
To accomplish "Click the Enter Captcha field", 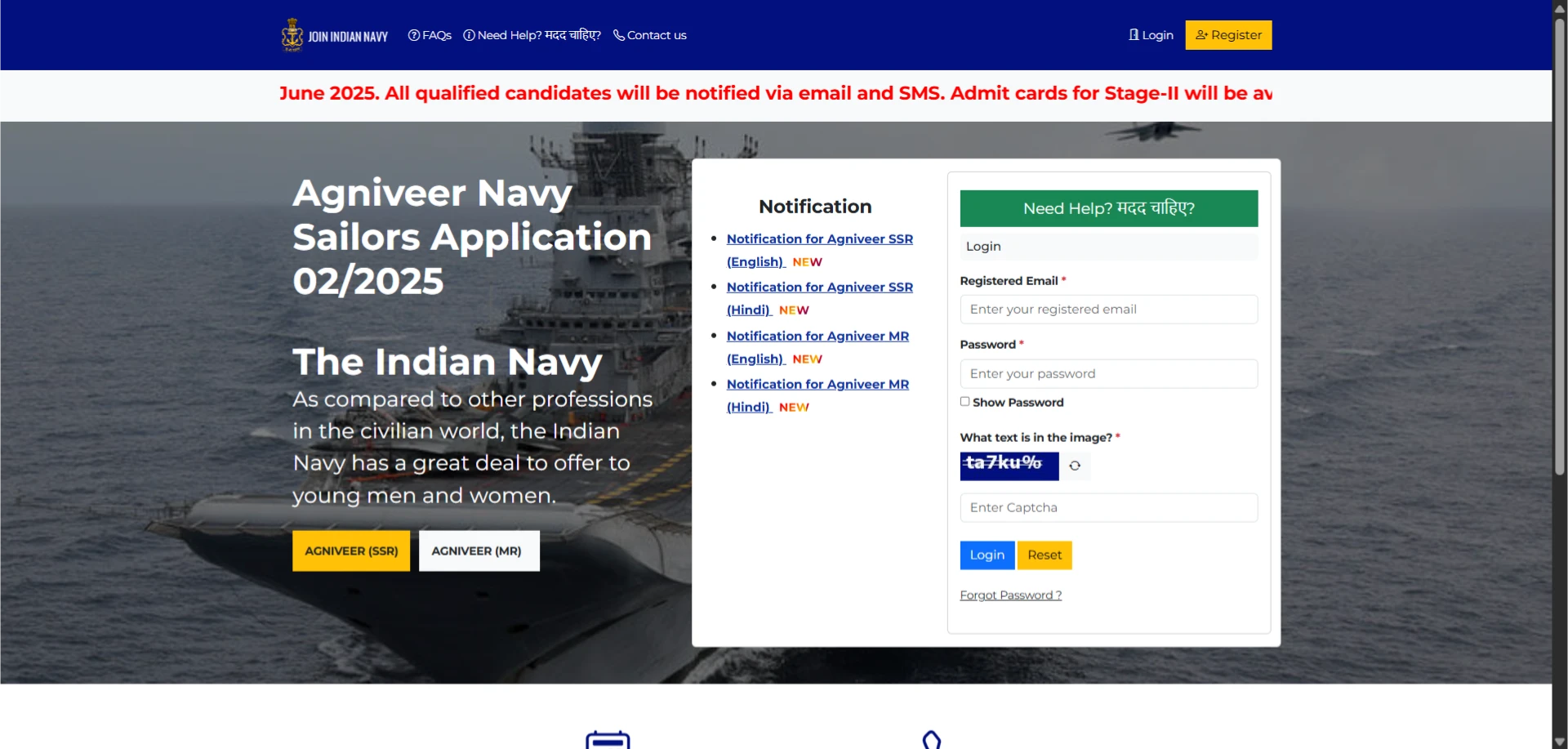I will 1108,508.
